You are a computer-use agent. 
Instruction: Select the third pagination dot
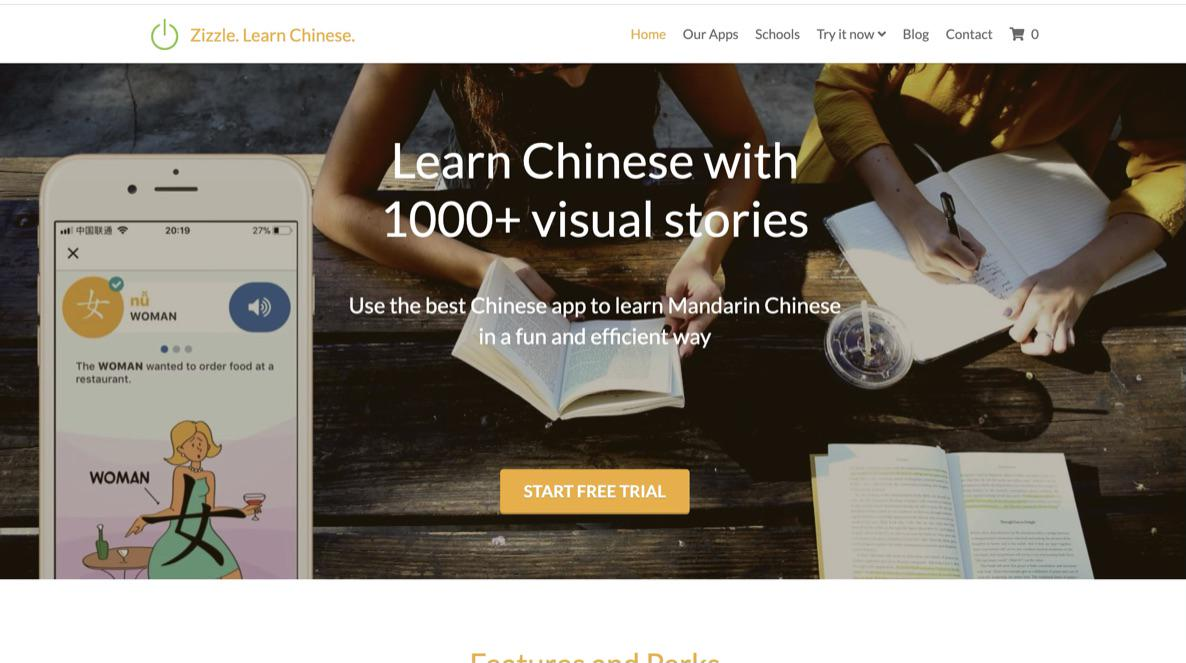(188, 349)
